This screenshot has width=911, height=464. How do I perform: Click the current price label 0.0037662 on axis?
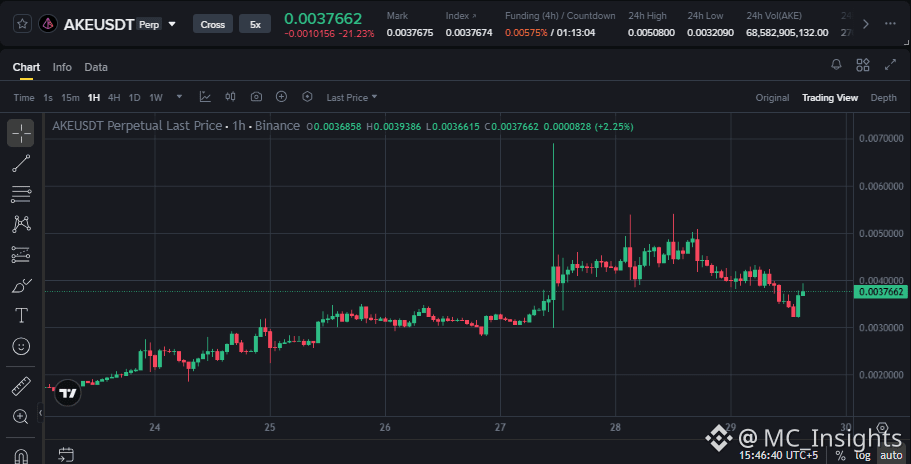coord(881,292)
